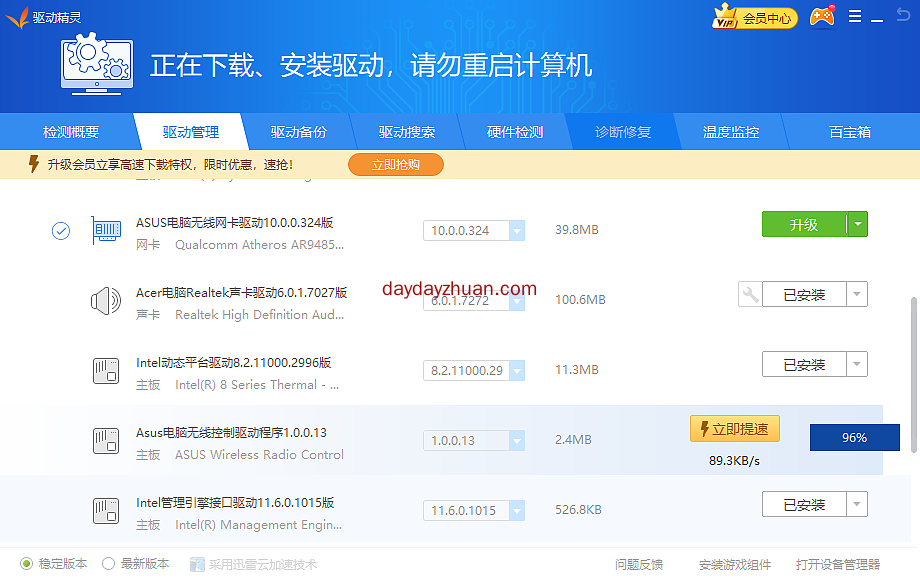Click the monitor with gears header icon
This screenshot has width=920, height=580.
pyautogui.click(x=97, y=64)
